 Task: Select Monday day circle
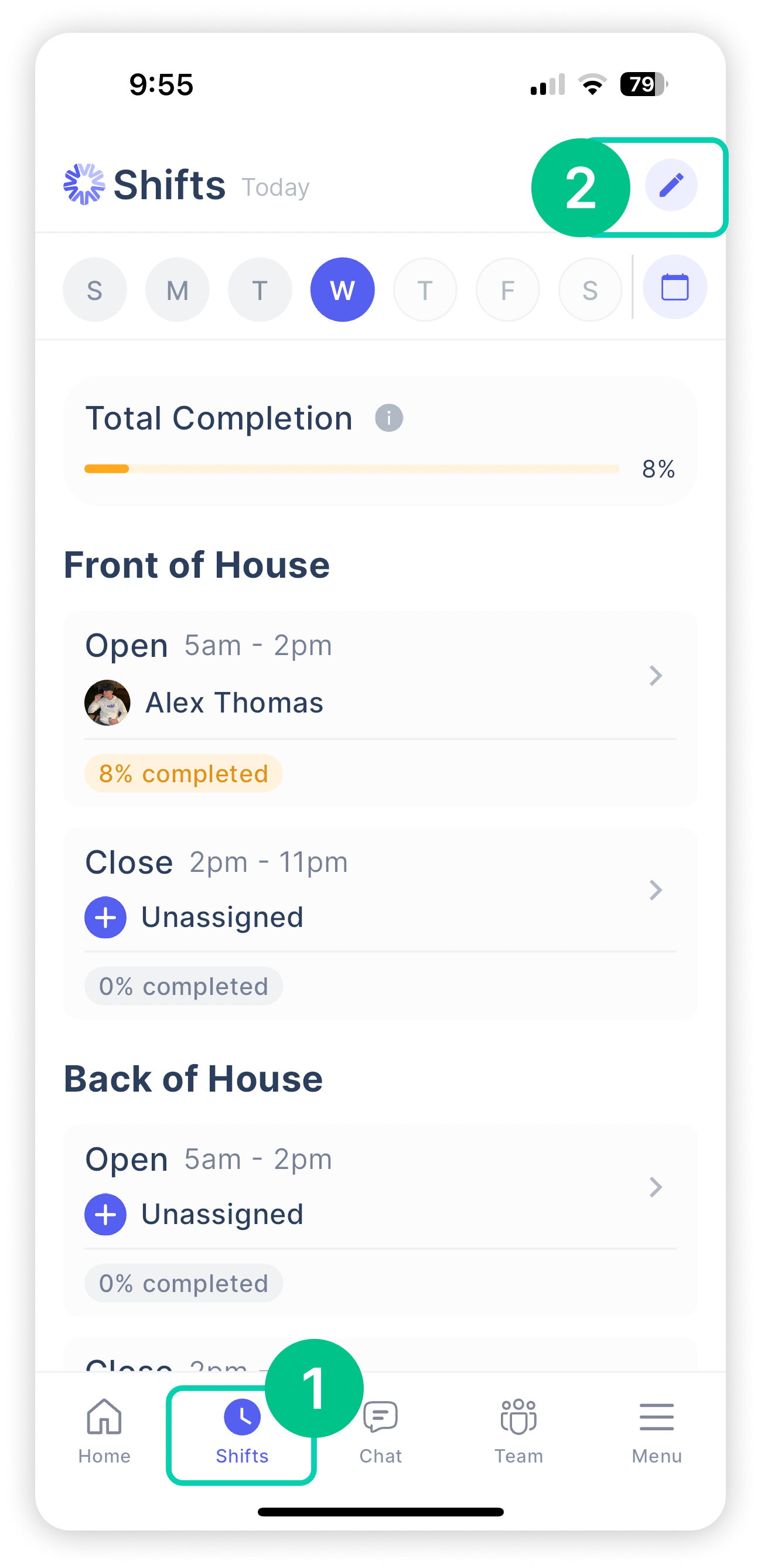coord(177,289)
